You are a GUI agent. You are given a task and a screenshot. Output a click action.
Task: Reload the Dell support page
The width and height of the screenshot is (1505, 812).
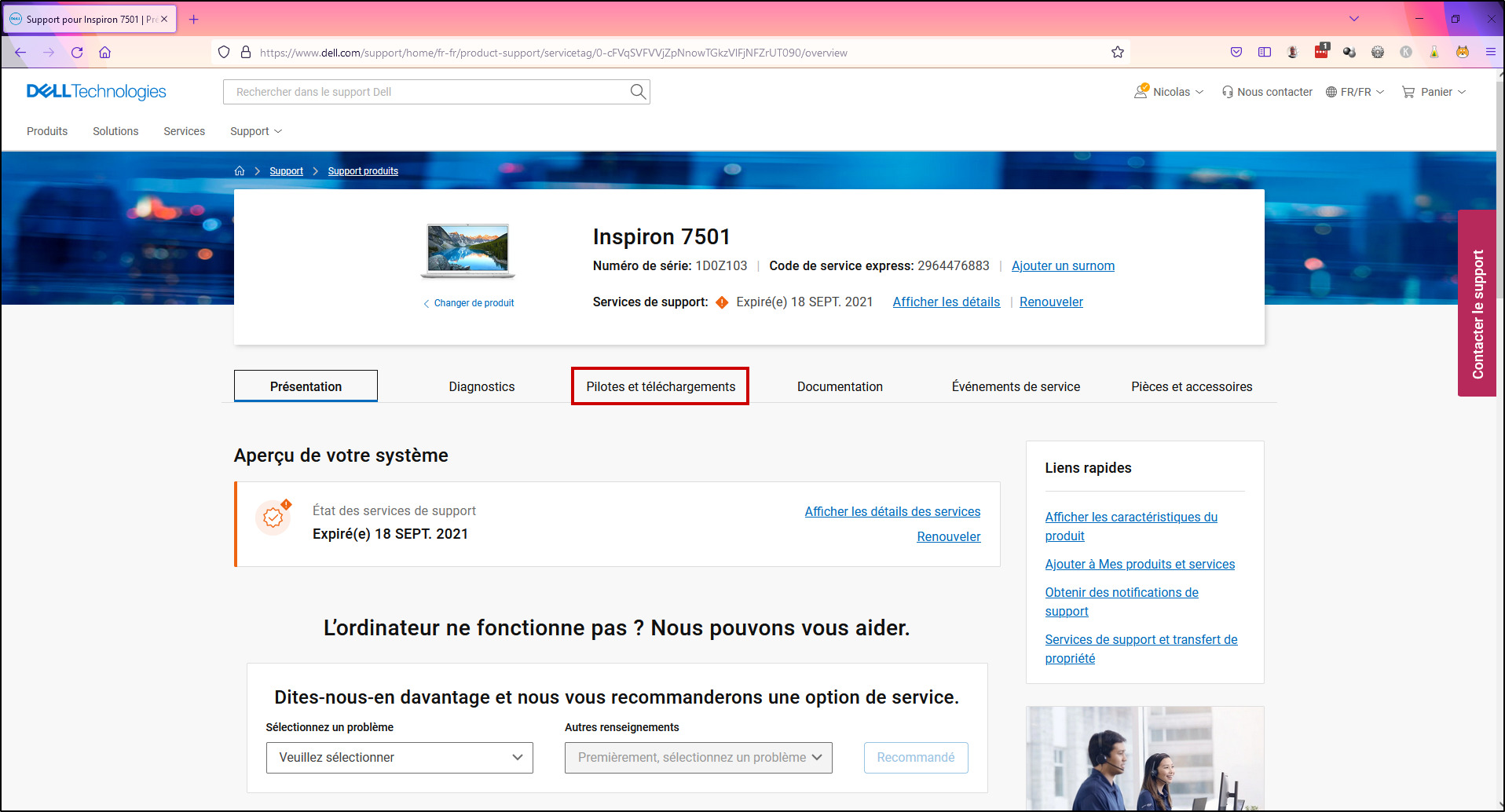pyautogui.click(x=77, y=53)
